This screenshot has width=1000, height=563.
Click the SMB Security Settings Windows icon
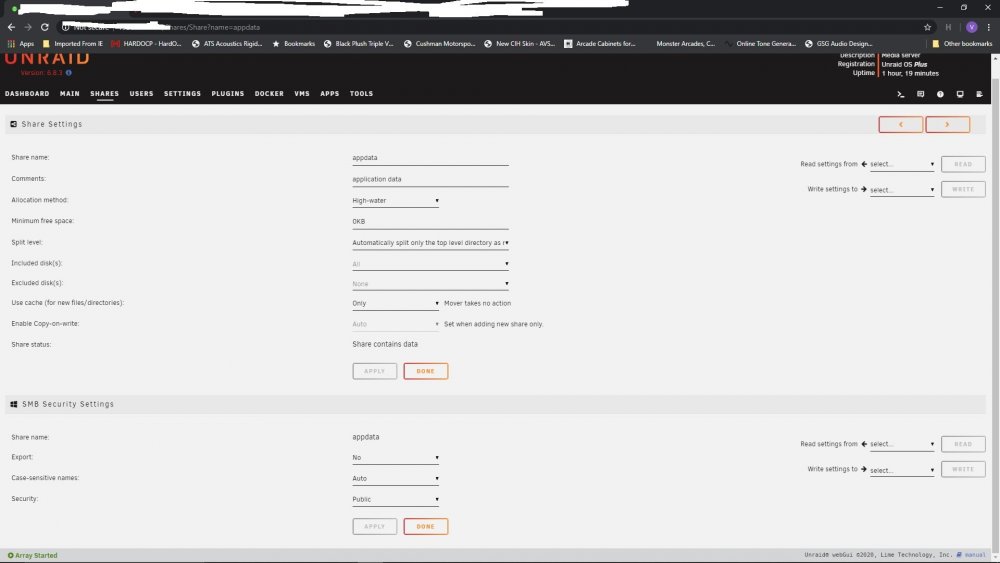click(x=13, y=404)
